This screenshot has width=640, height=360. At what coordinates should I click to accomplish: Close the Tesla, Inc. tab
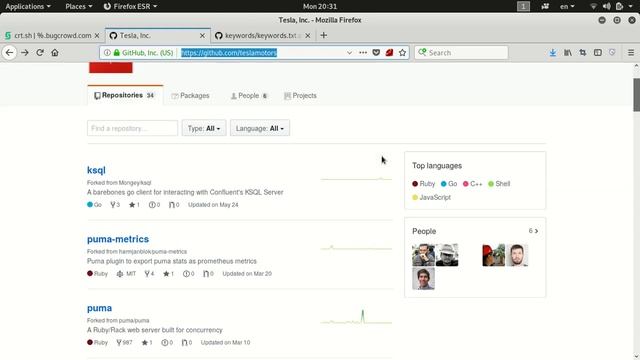coord(202,36)
